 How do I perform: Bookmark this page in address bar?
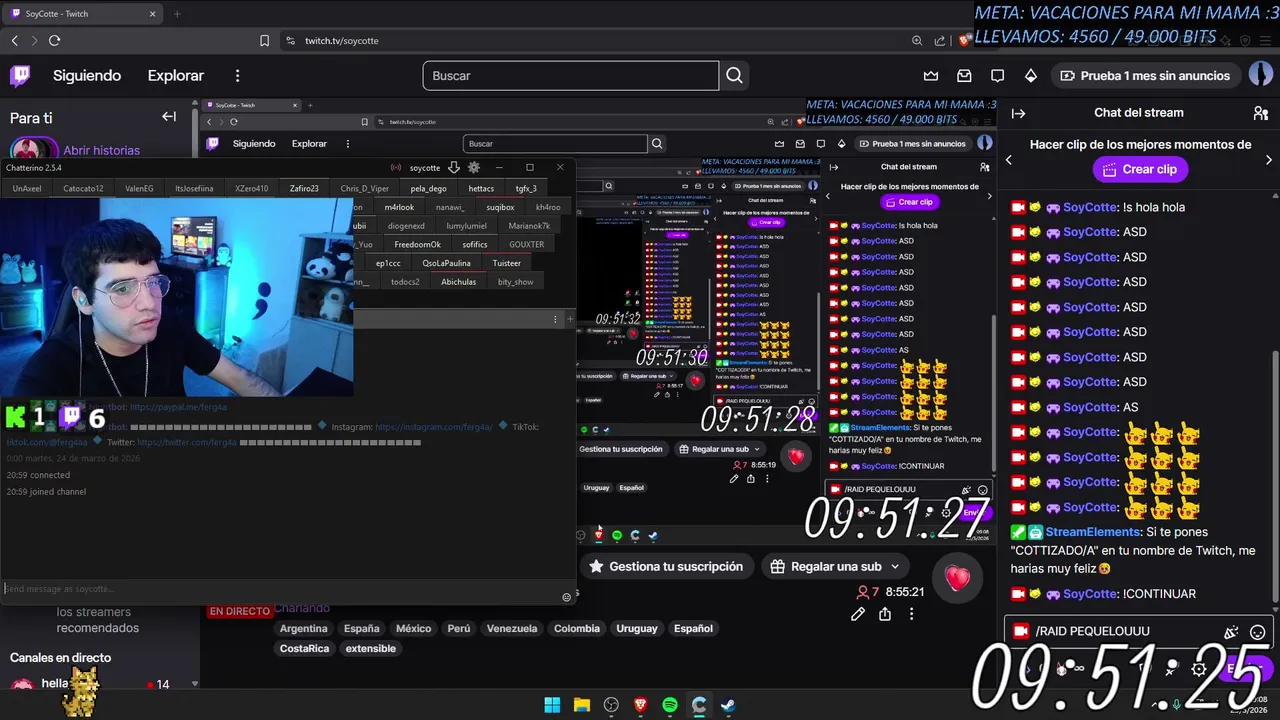pyautogui.click(x=264, y=40)
